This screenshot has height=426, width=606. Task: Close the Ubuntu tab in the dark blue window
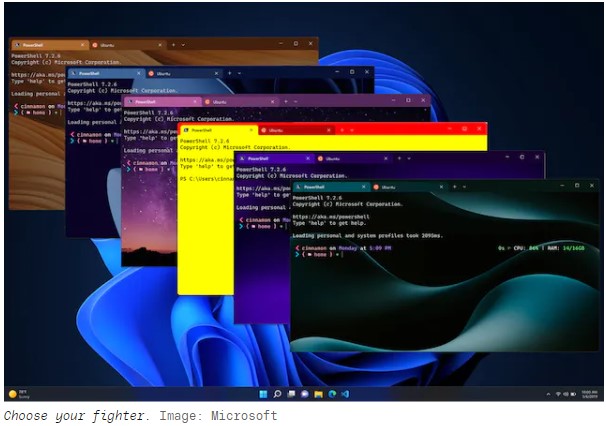(217, 73)
